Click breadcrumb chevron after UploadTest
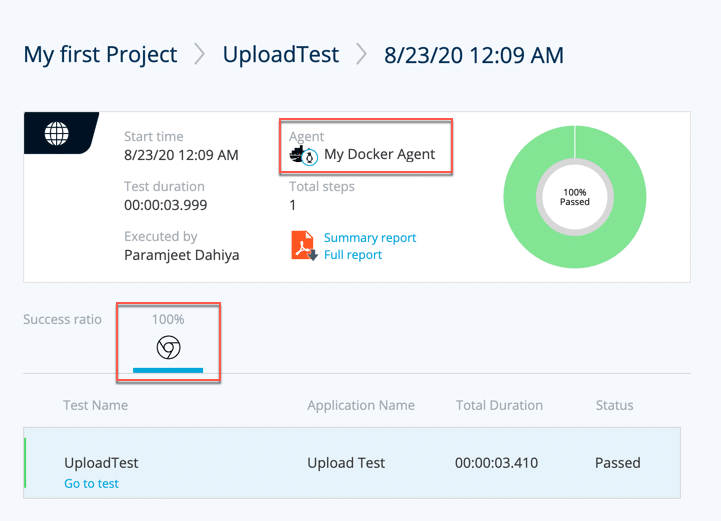721x521 pixels. point(362,54)
